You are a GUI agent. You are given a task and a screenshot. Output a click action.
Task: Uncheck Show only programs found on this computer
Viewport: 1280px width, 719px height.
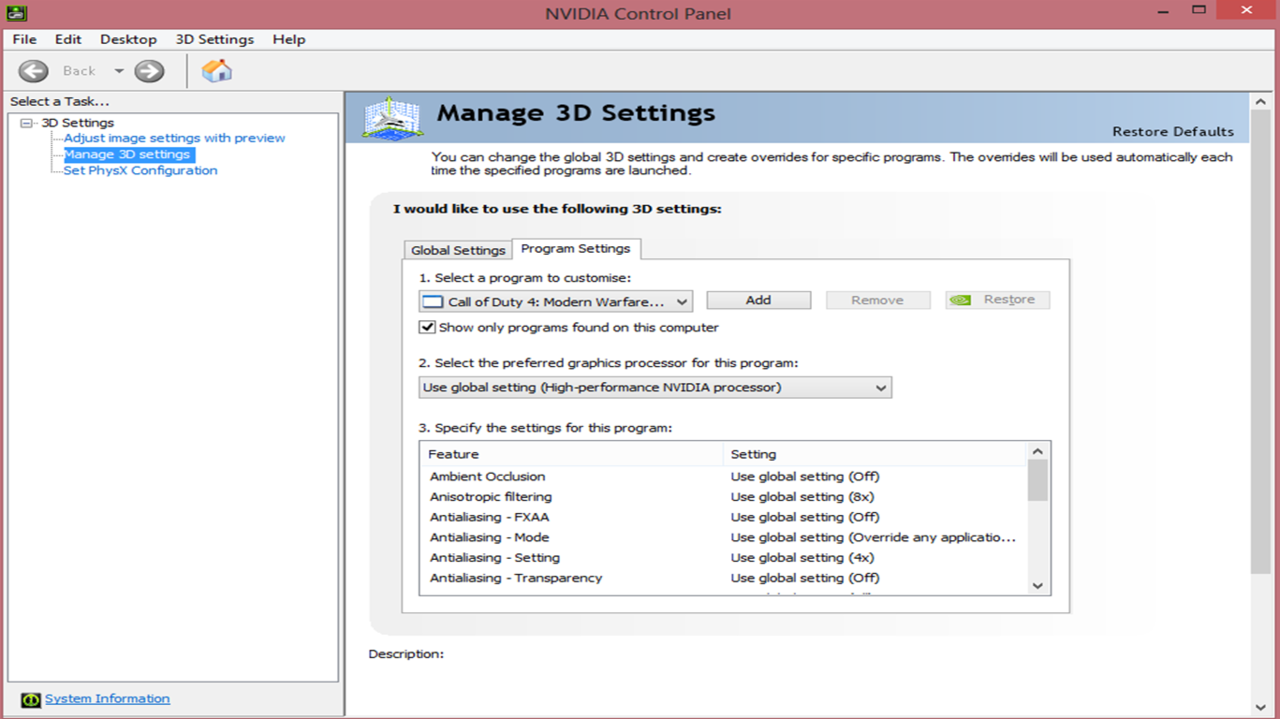tap(428, 327)
